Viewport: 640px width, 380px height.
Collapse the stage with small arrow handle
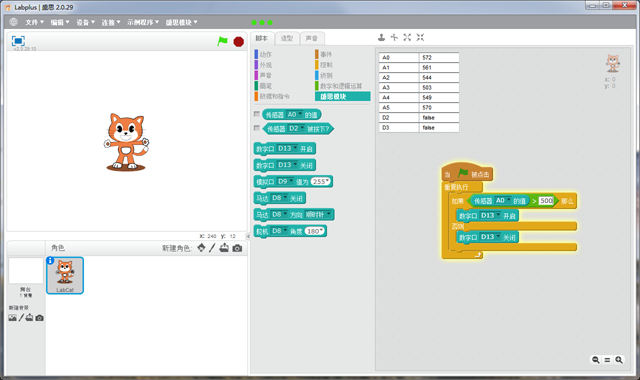[x=248, y=236]
